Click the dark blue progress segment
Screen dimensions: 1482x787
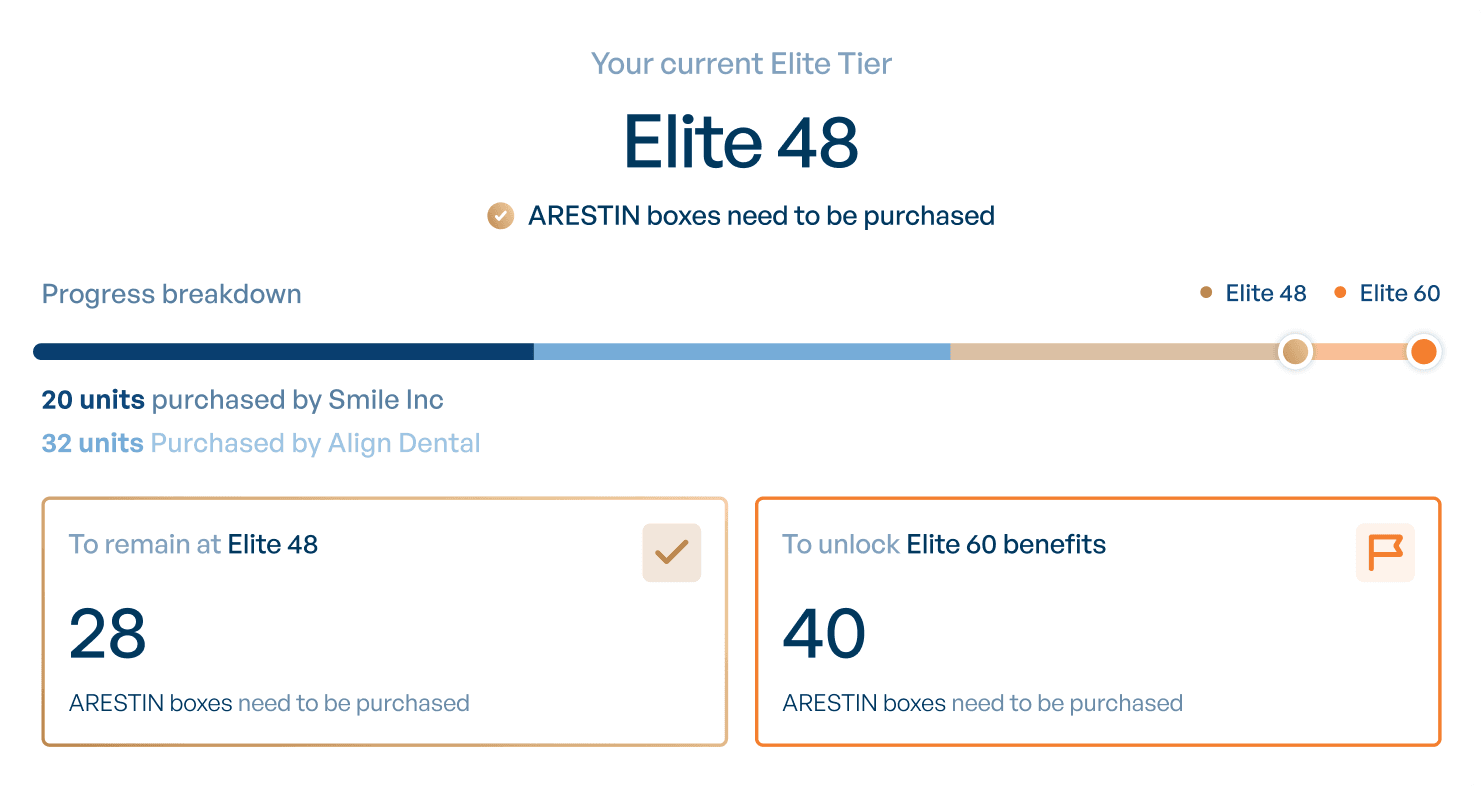(285, 352)
